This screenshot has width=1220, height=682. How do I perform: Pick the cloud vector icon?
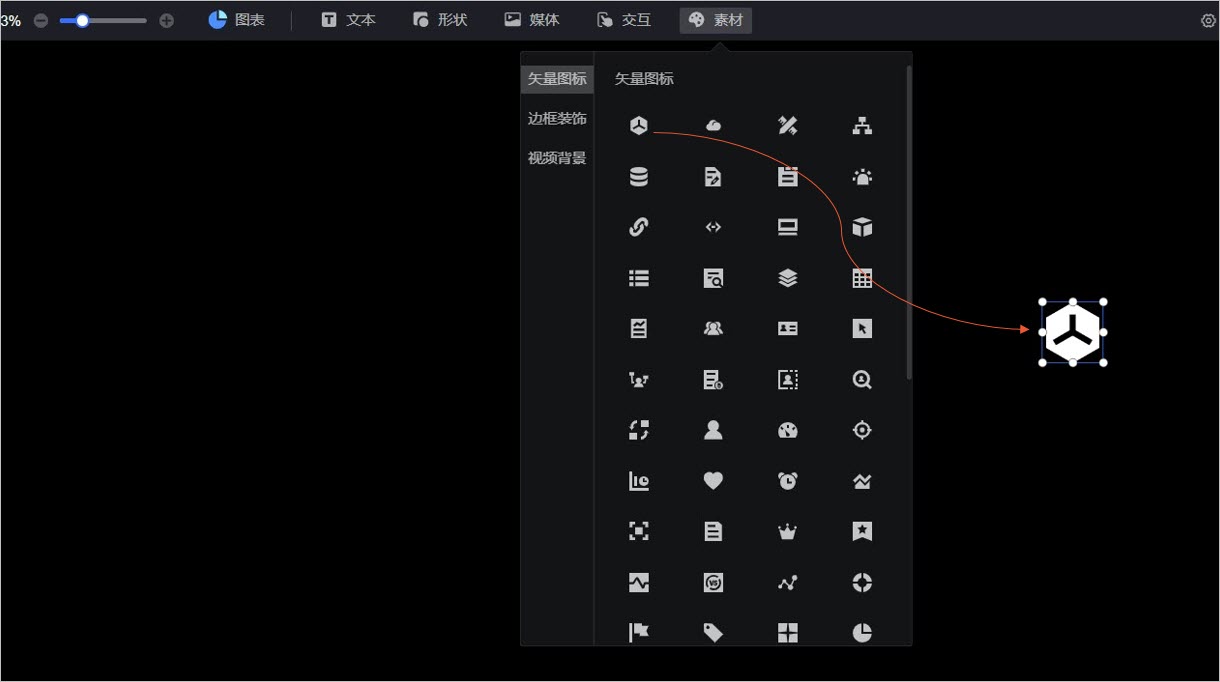713,125
